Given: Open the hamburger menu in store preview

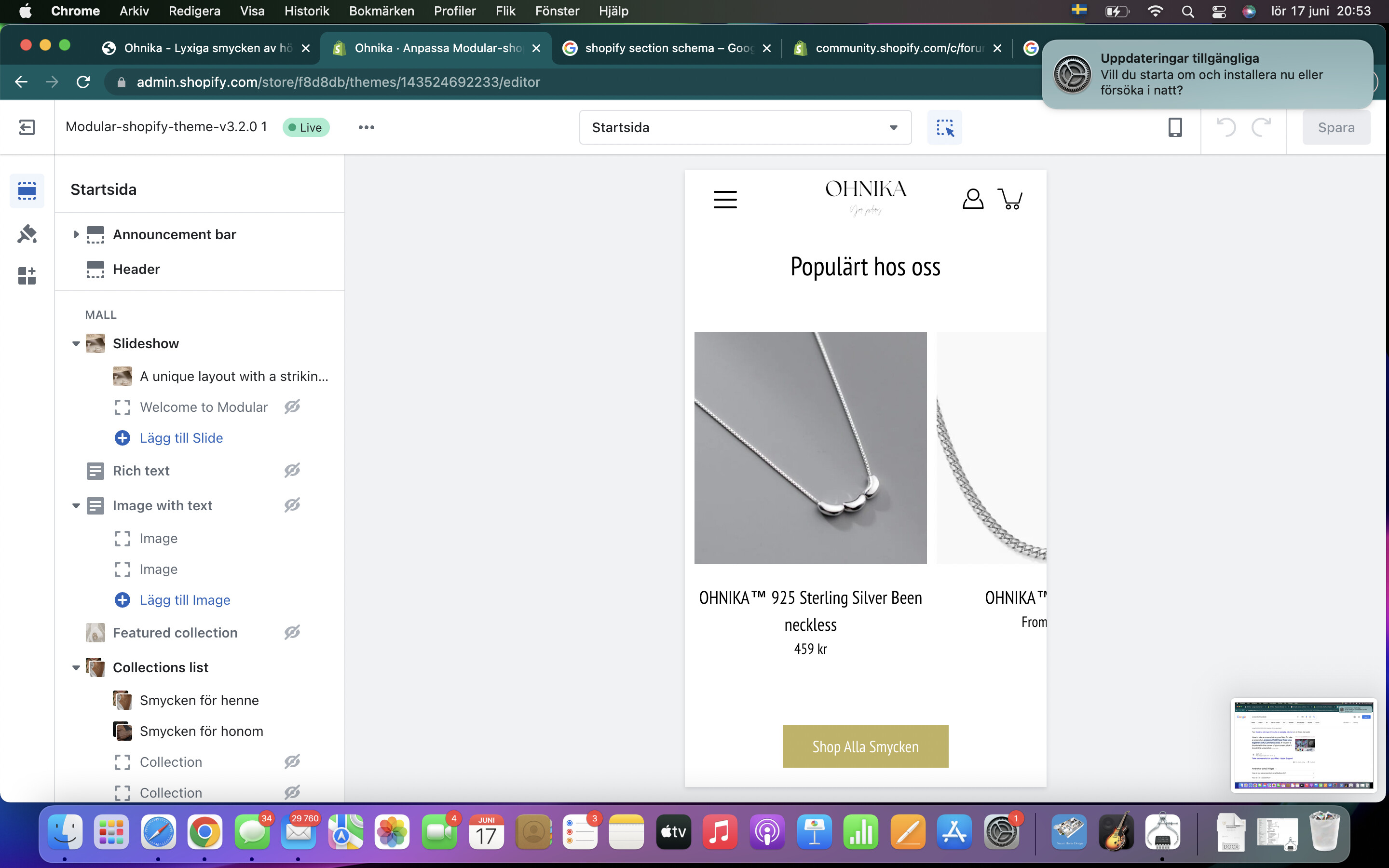Looking at the screenshot, I should [725, 200].
